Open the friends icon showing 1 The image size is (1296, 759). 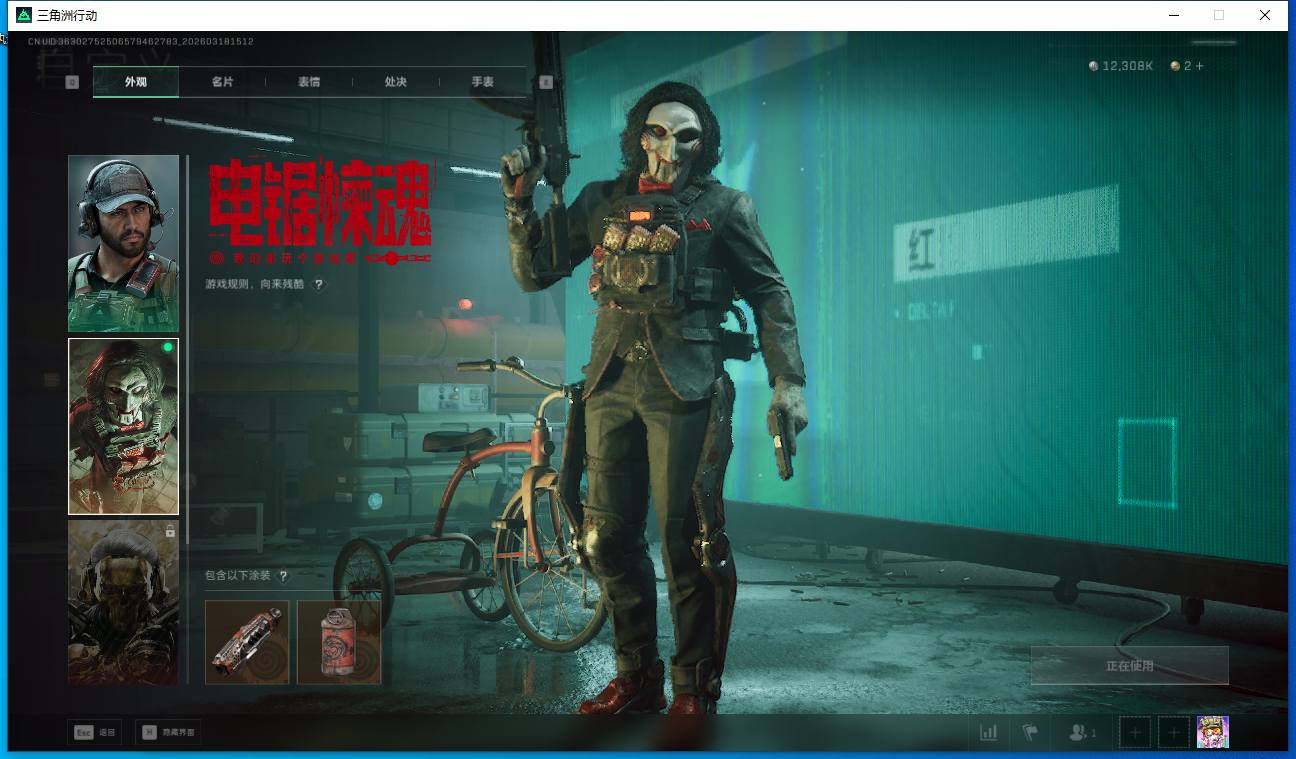point(1082,733)
